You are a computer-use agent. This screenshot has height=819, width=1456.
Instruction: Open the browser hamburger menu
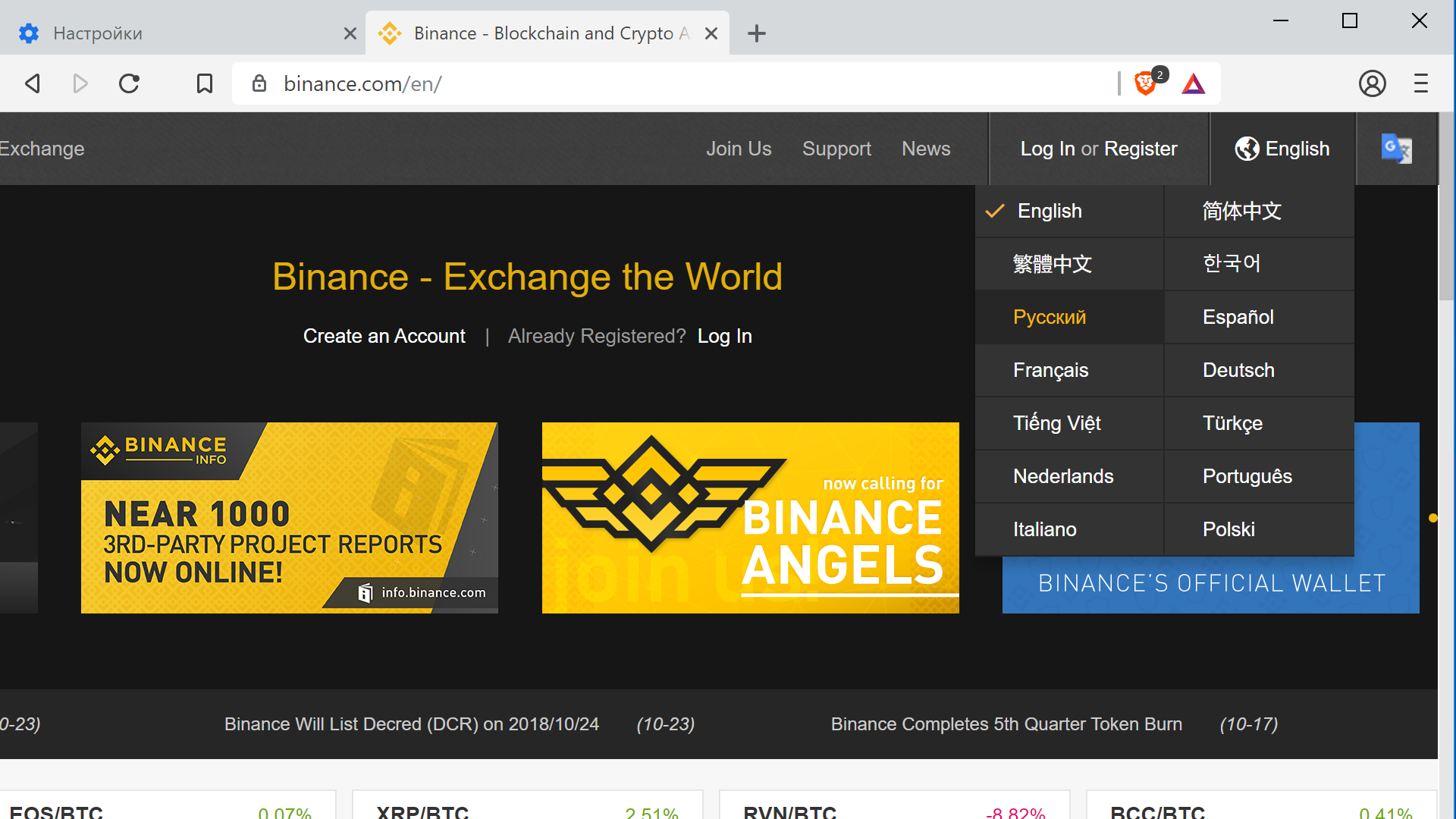1421,83
